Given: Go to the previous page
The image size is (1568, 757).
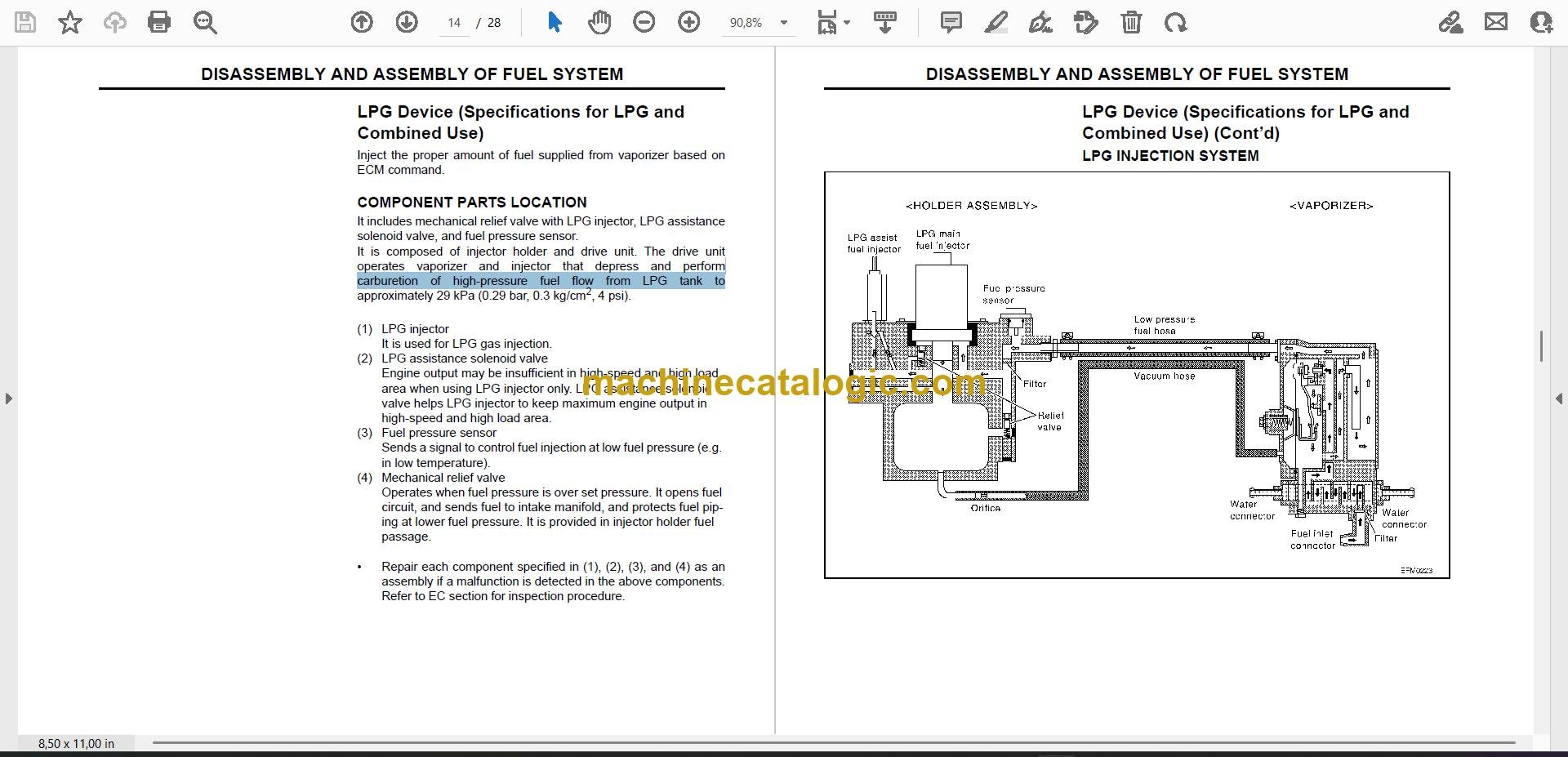Looking at the screenshot, I should click(x=362, y=22).
